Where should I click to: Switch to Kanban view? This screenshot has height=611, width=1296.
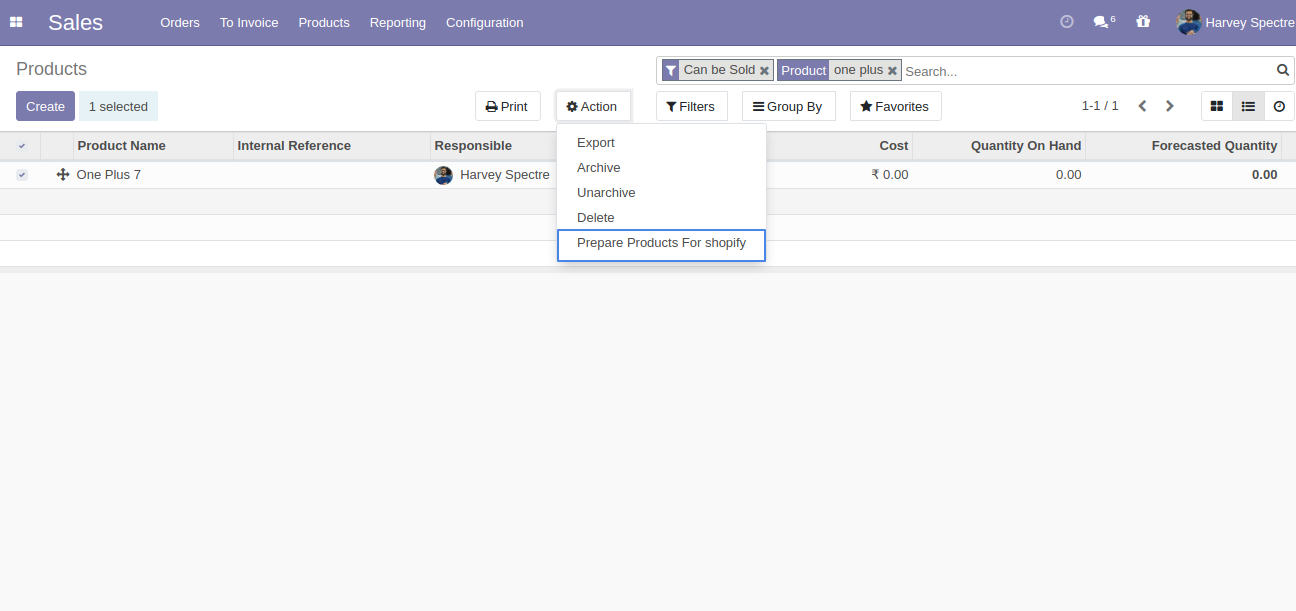tap(1217, 106)
